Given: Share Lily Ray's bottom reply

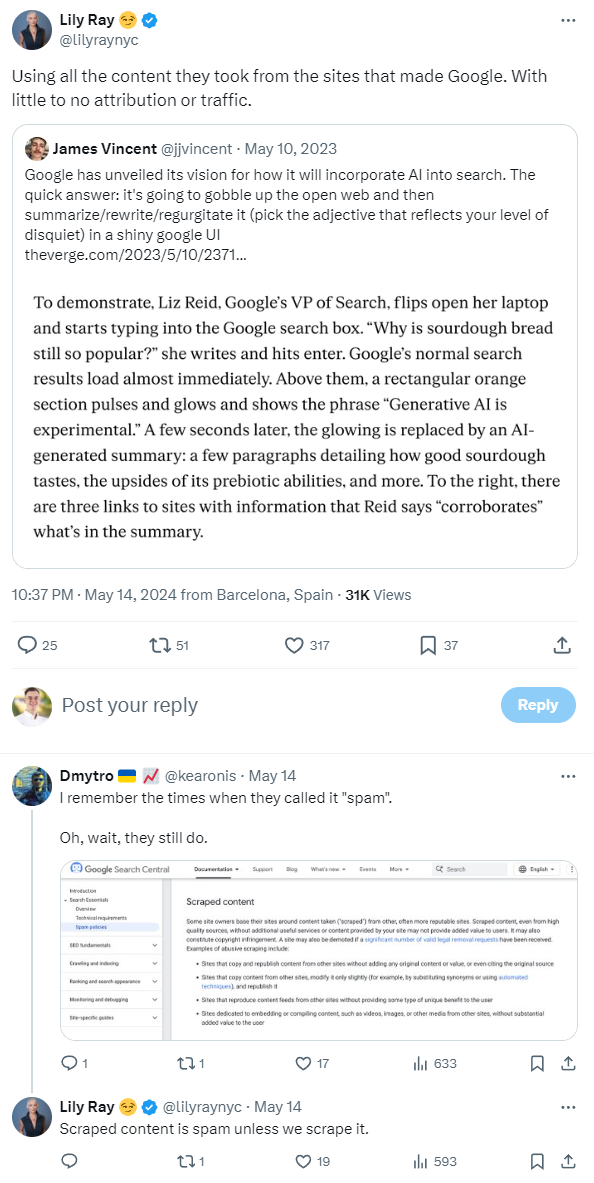Looking at the screenshot, I should point(568,1161).
